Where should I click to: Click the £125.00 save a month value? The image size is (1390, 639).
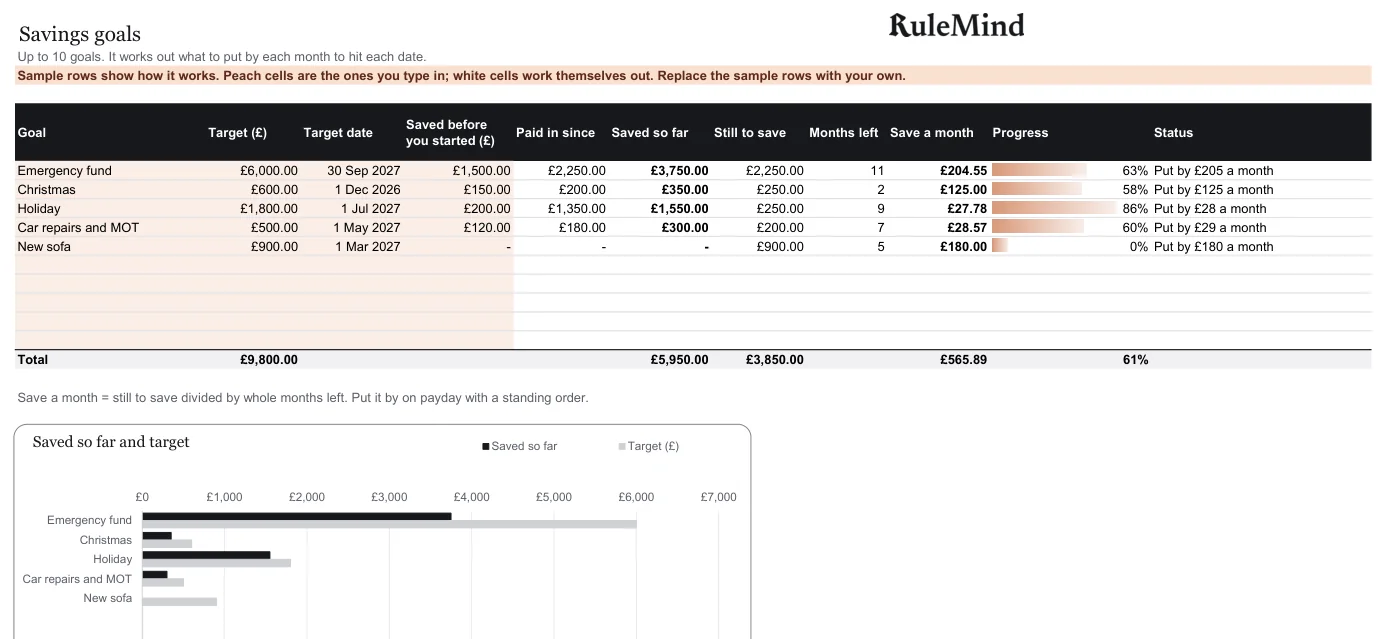(x=963, y=190)
